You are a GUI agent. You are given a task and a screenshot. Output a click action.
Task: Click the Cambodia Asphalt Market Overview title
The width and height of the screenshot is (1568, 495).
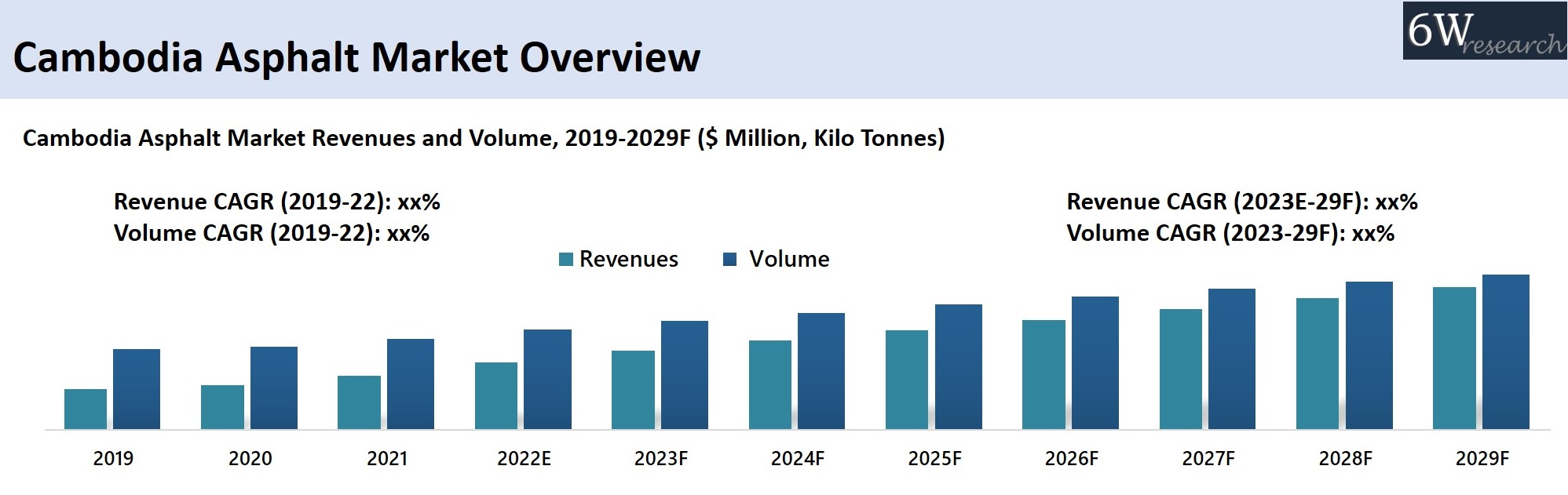[x=356, y=58]
